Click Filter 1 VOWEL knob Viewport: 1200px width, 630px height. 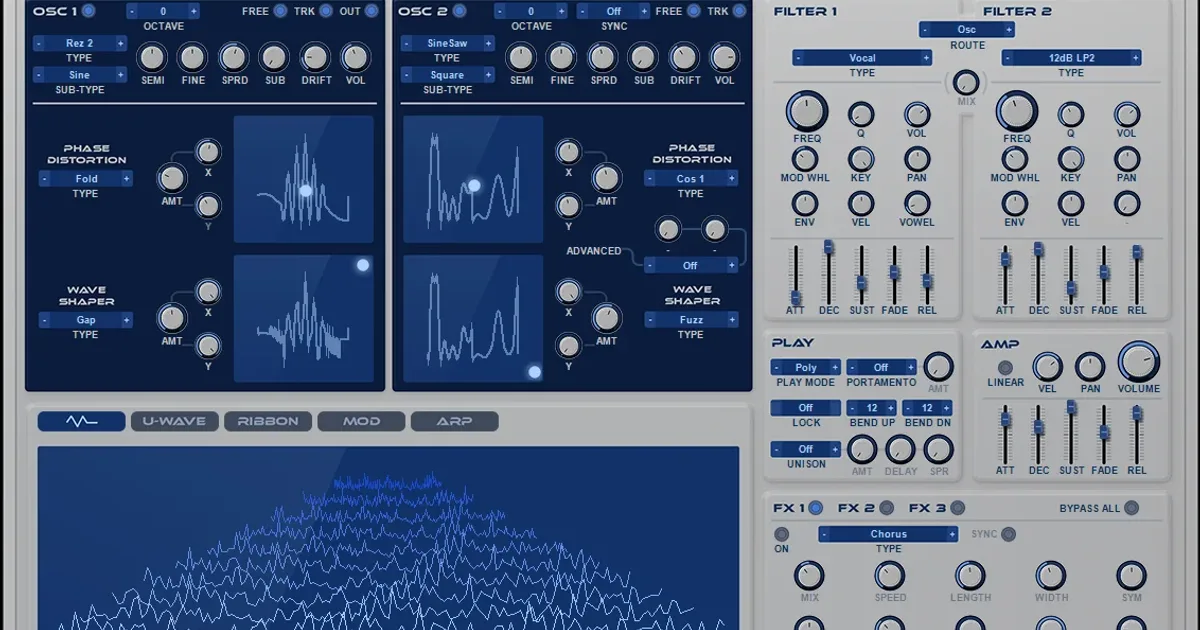pyautogui.click(x=916, y=204)
